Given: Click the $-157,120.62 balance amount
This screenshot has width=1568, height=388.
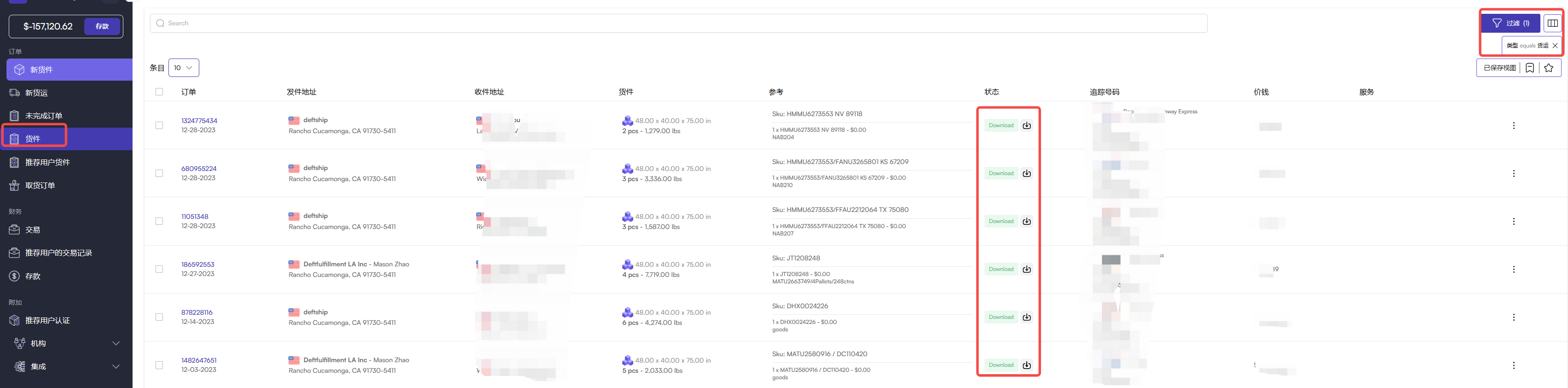Looking at the screenshot, I should (48, 26).
